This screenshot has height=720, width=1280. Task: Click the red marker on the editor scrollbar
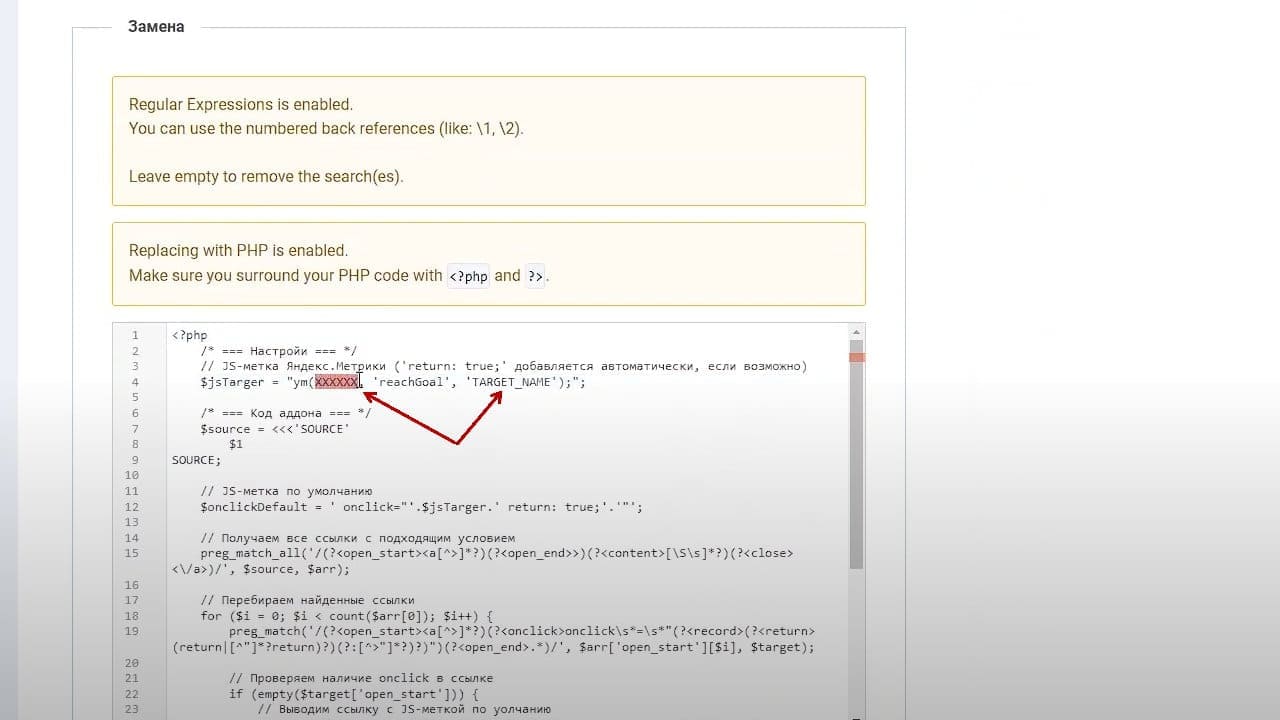[x=856, y=357]
